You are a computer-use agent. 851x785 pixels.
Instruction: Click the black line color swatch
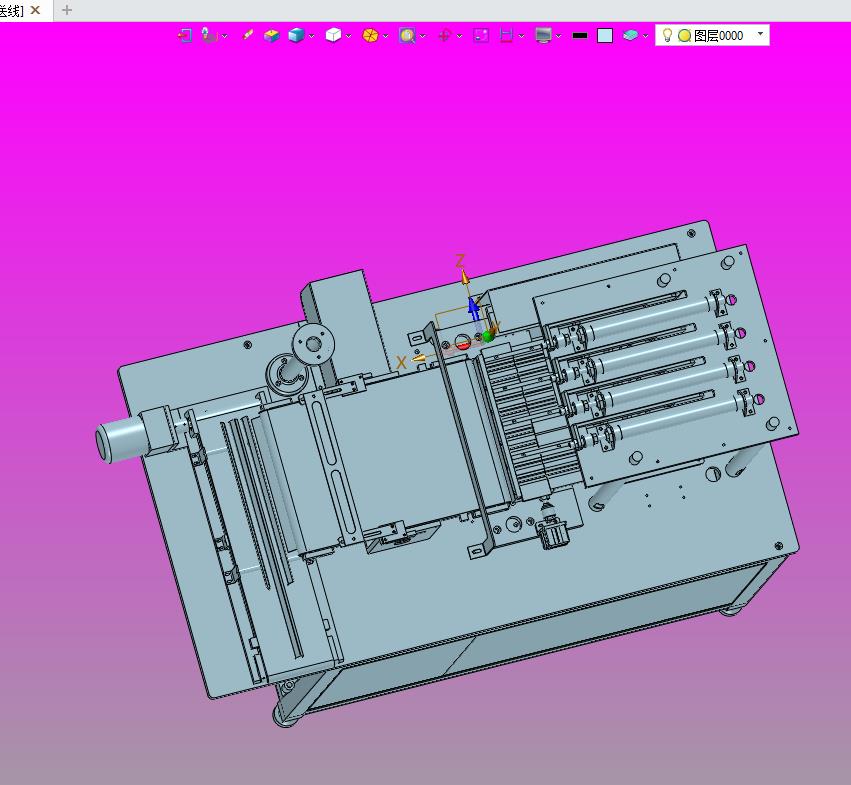pos(580,36)
